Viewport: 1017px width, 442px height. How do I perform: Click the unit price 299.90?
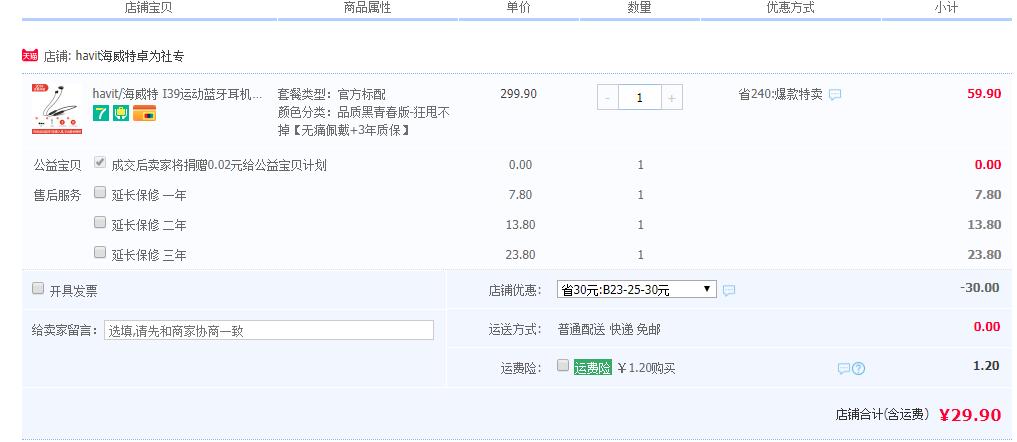point(518,94)
